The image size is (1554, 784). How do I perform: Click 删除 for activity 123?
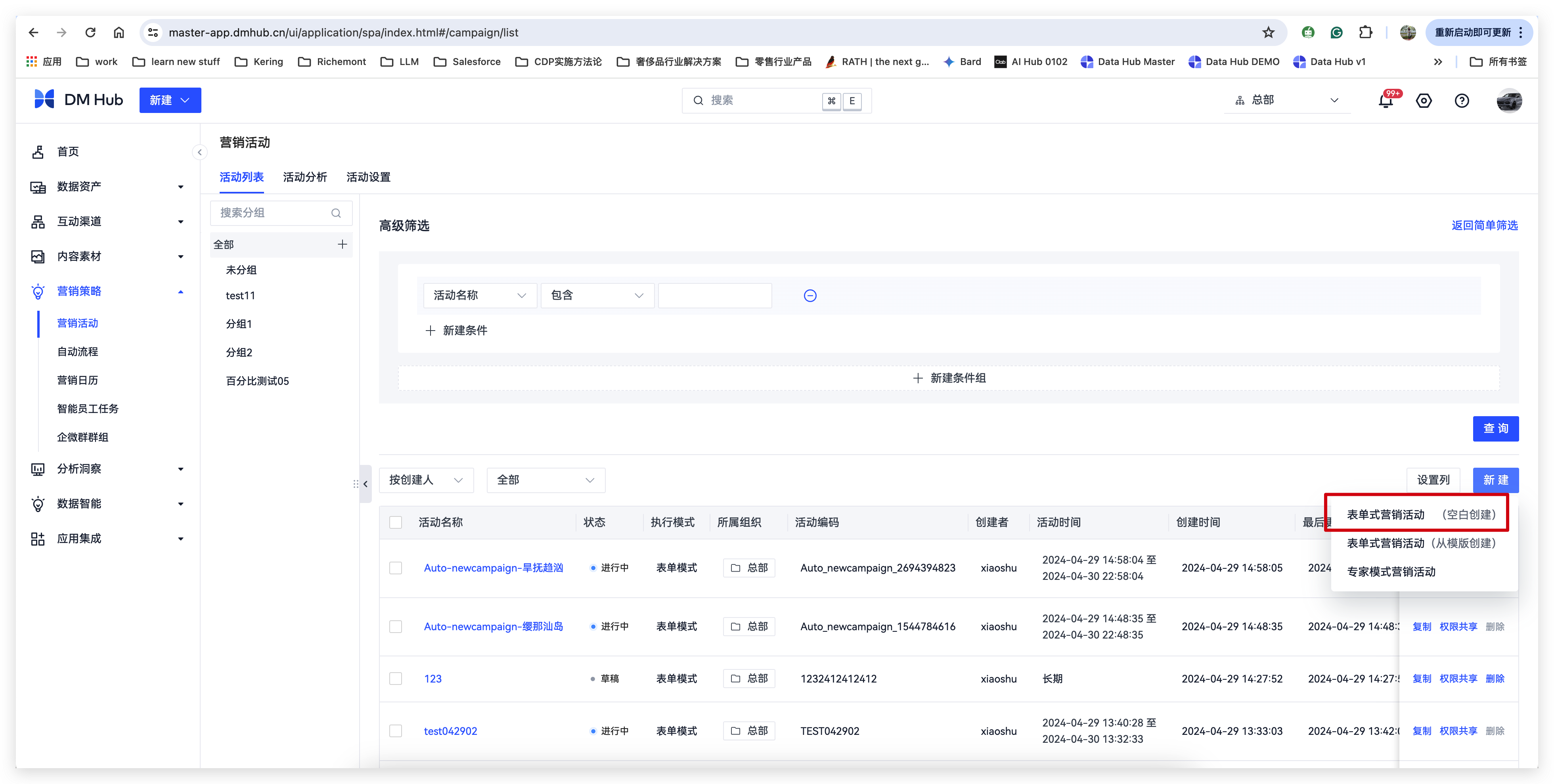(1495, 679)
